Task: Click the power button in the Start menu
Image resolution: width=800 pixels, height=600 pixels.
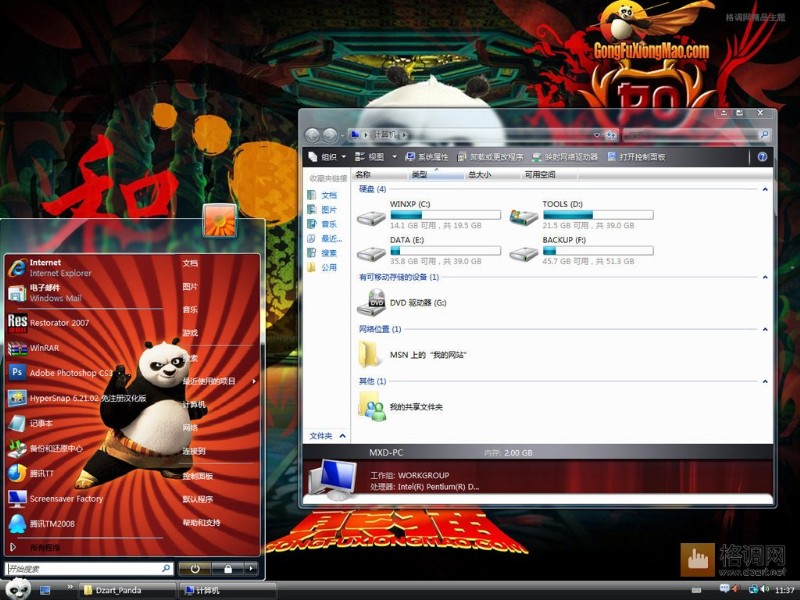Action: (194, 568)
